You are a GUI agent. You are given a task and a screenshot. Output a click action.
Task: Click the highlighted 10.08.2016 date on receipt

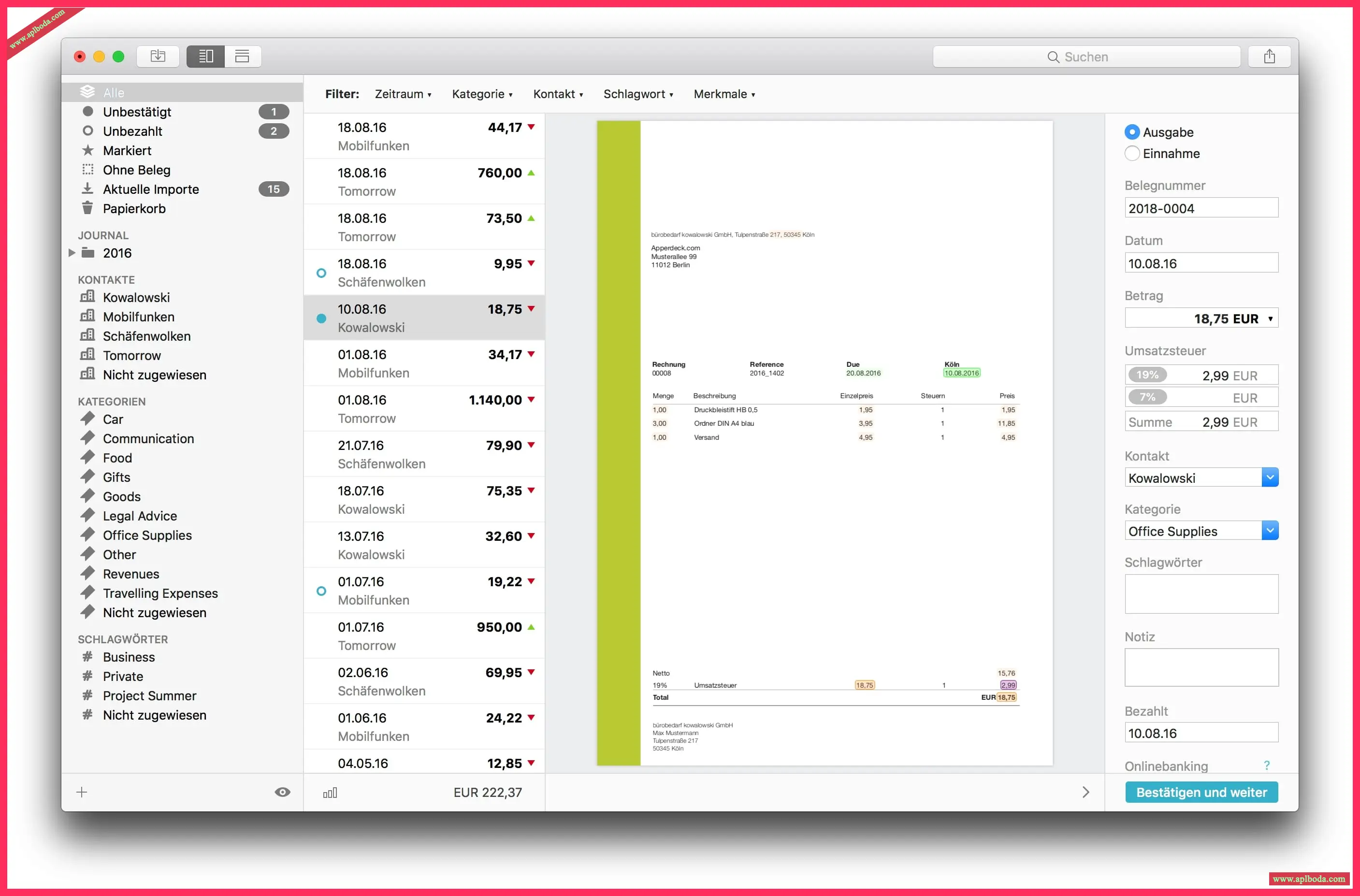(x=961, y=373)
